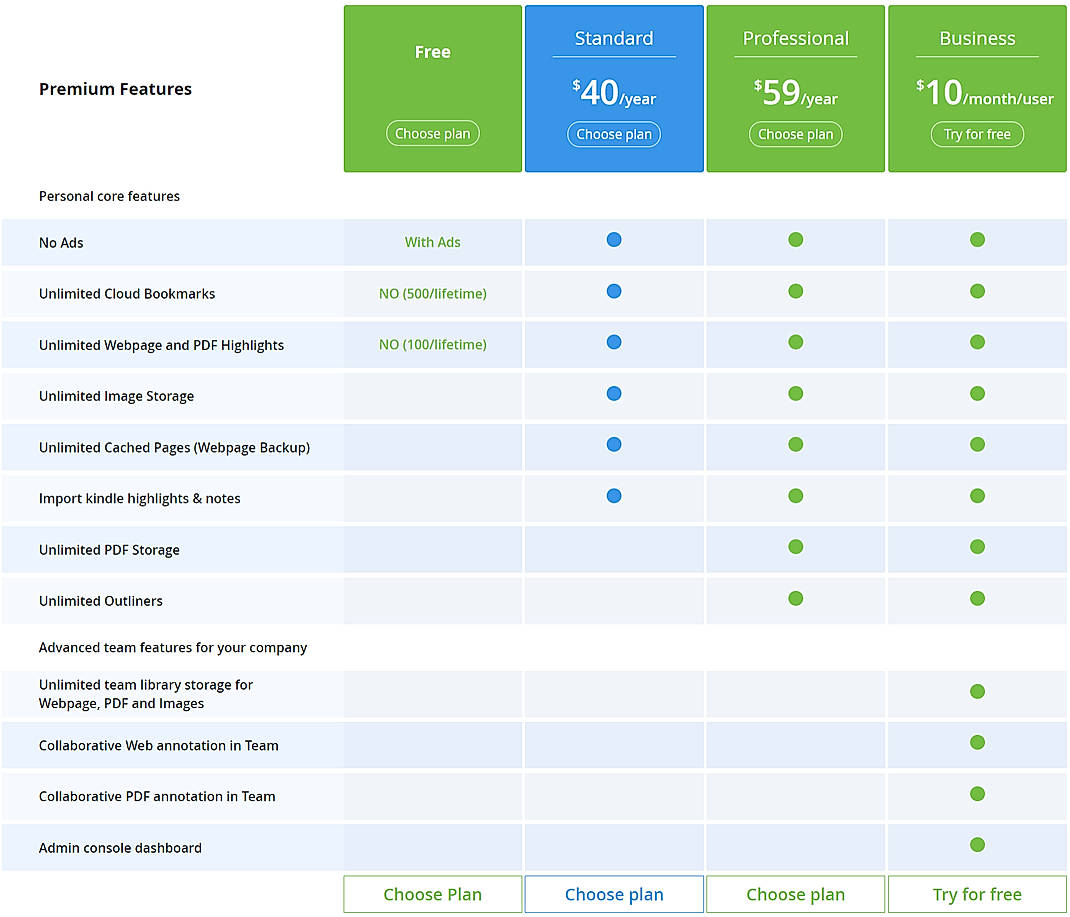Click Choose plan in Standard header card
Viewport: 1070px width, 917px height.
[x=613, y=134]
